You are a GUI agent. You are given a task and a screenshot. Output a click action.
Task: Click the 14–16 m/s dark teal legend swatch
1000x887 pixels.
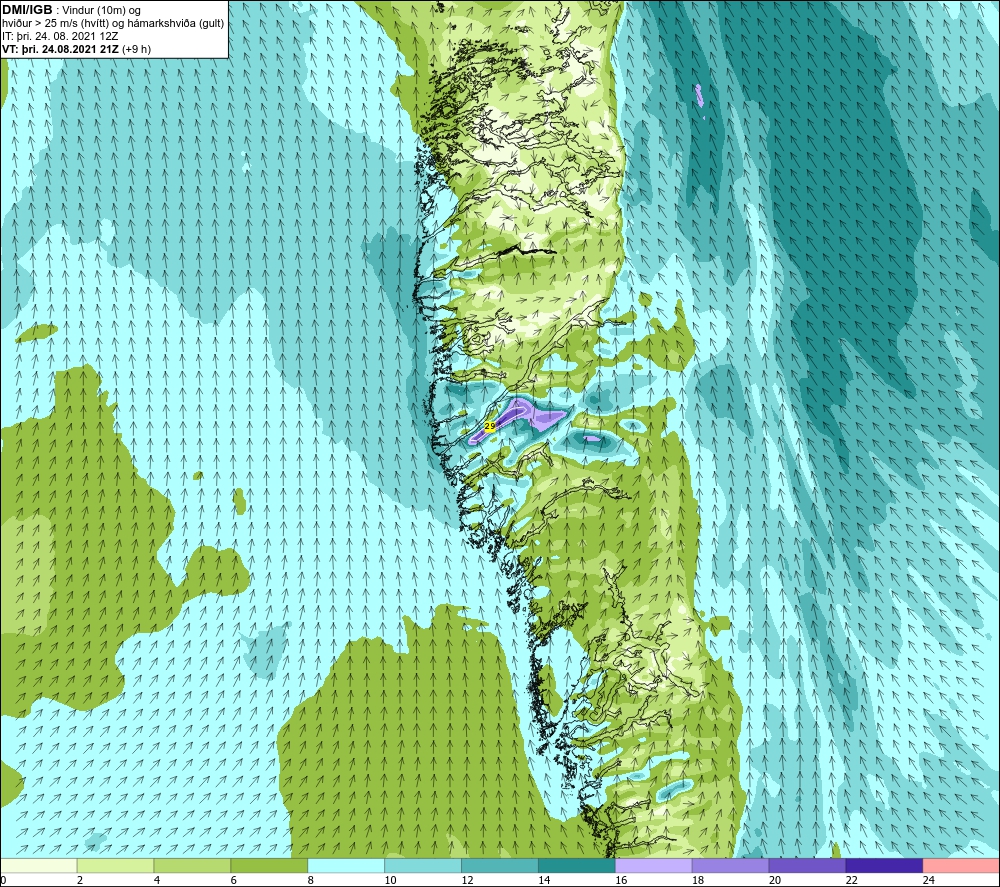pos(577,865)
